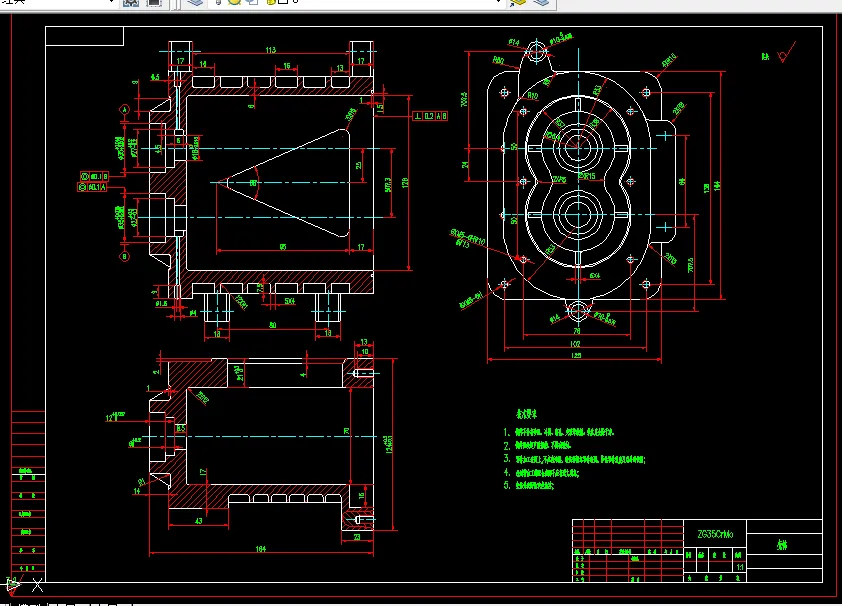842x606 pixels.
Task: Select the 95 dimension text
Action: point(283,247)
